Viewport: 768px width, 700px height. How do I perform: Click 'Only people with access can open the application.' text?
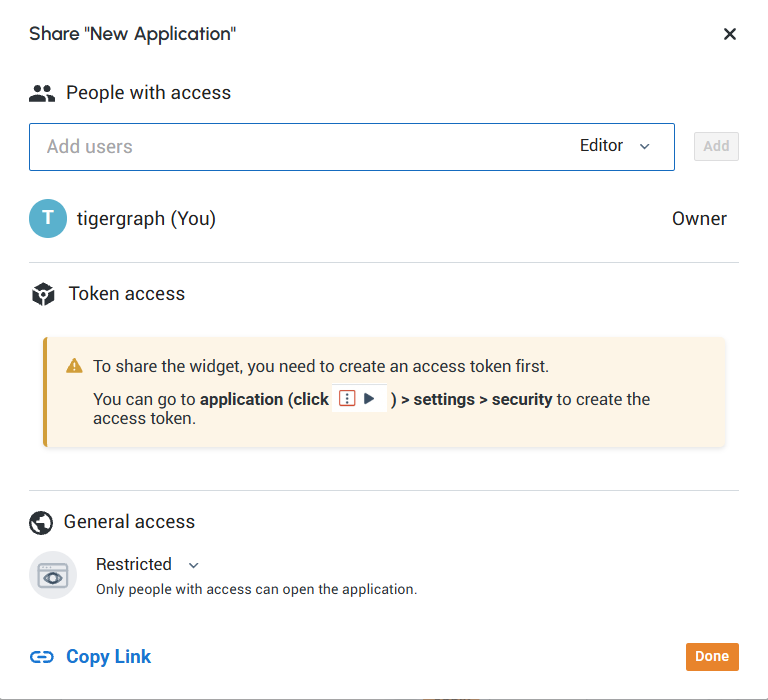point(257,589)
